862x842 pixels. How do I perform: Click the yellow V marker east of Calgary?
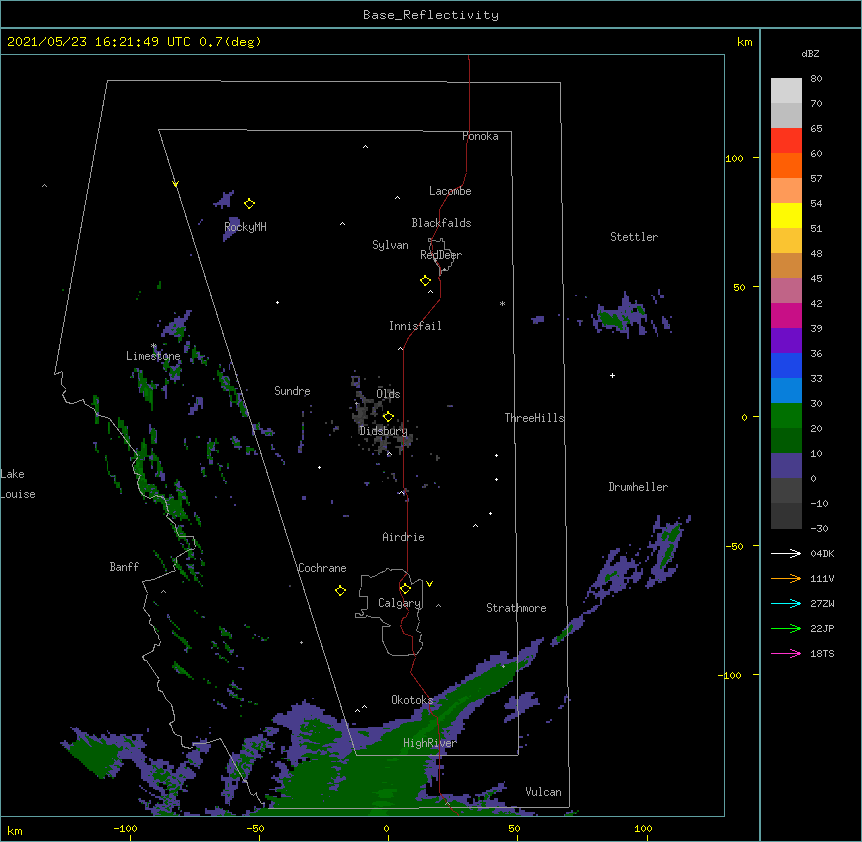click(429, 584)
